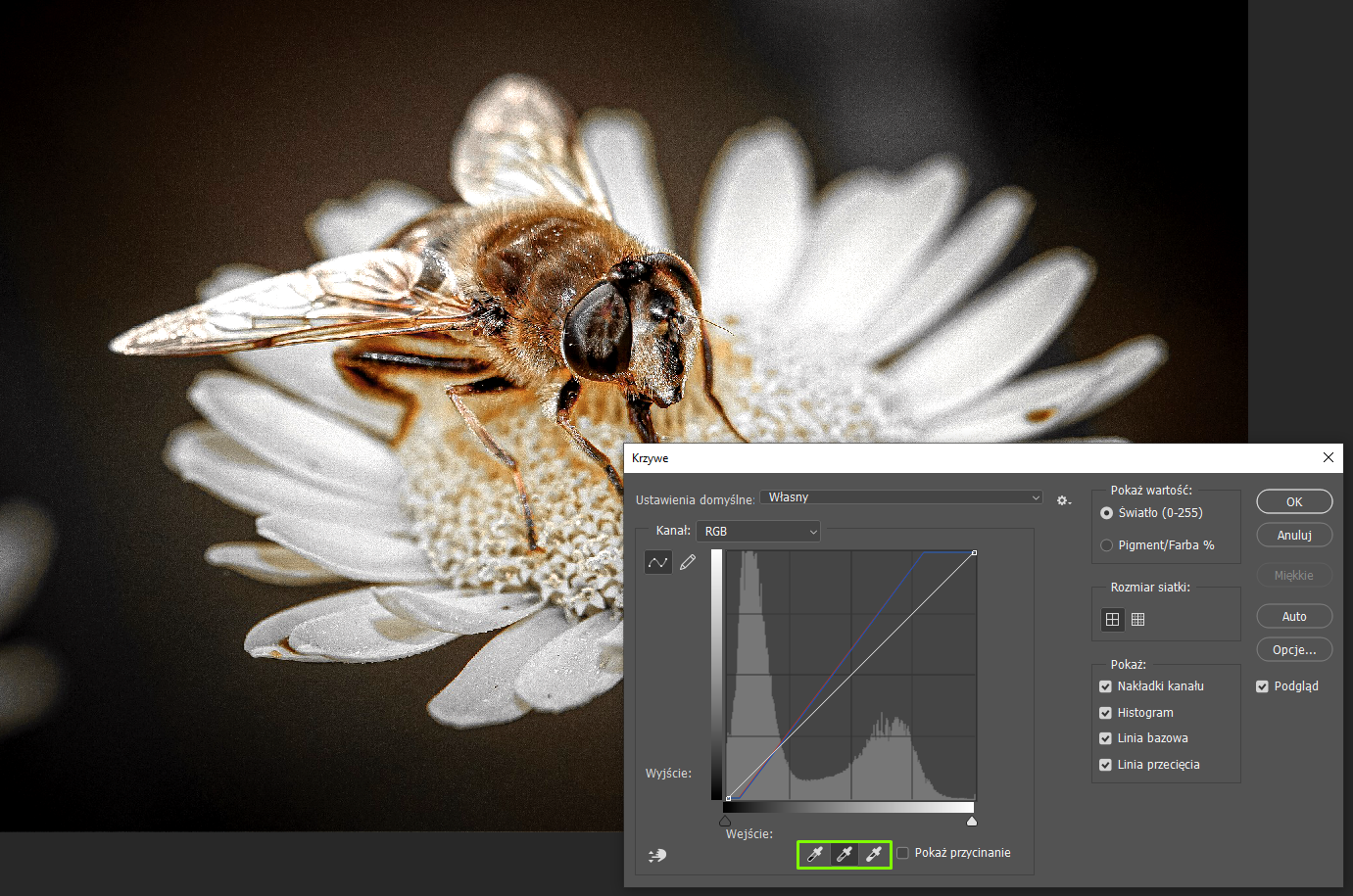Select the black point eyedropper
The width and height of the screenshot is (1353, 896).
click(x=815, y=855)
